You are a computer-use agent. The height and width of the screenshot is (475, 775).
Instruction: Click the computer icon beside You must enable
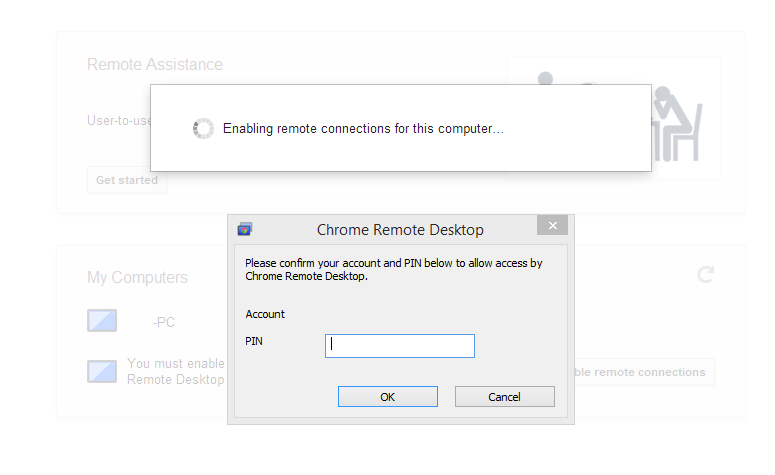pyautogui.click(x=102, y=372)
